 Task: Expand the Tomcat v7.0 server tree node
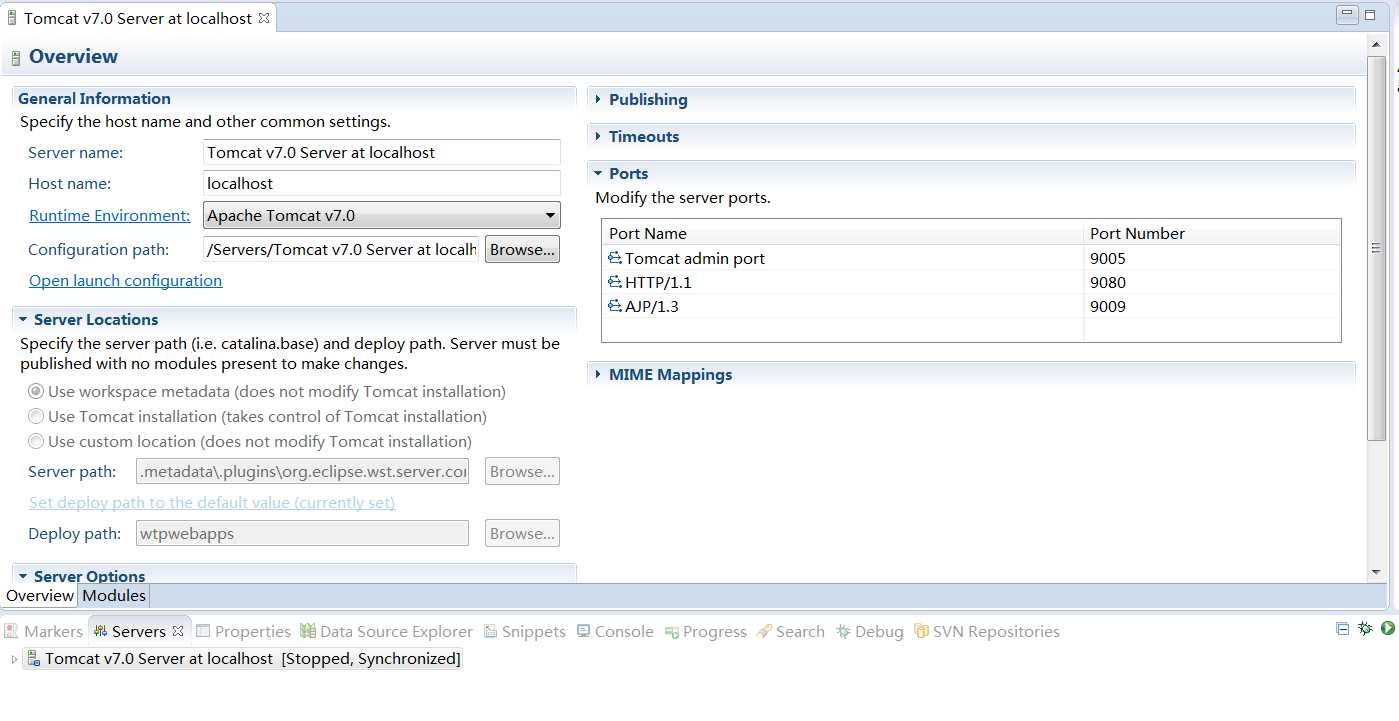[14, 659]
